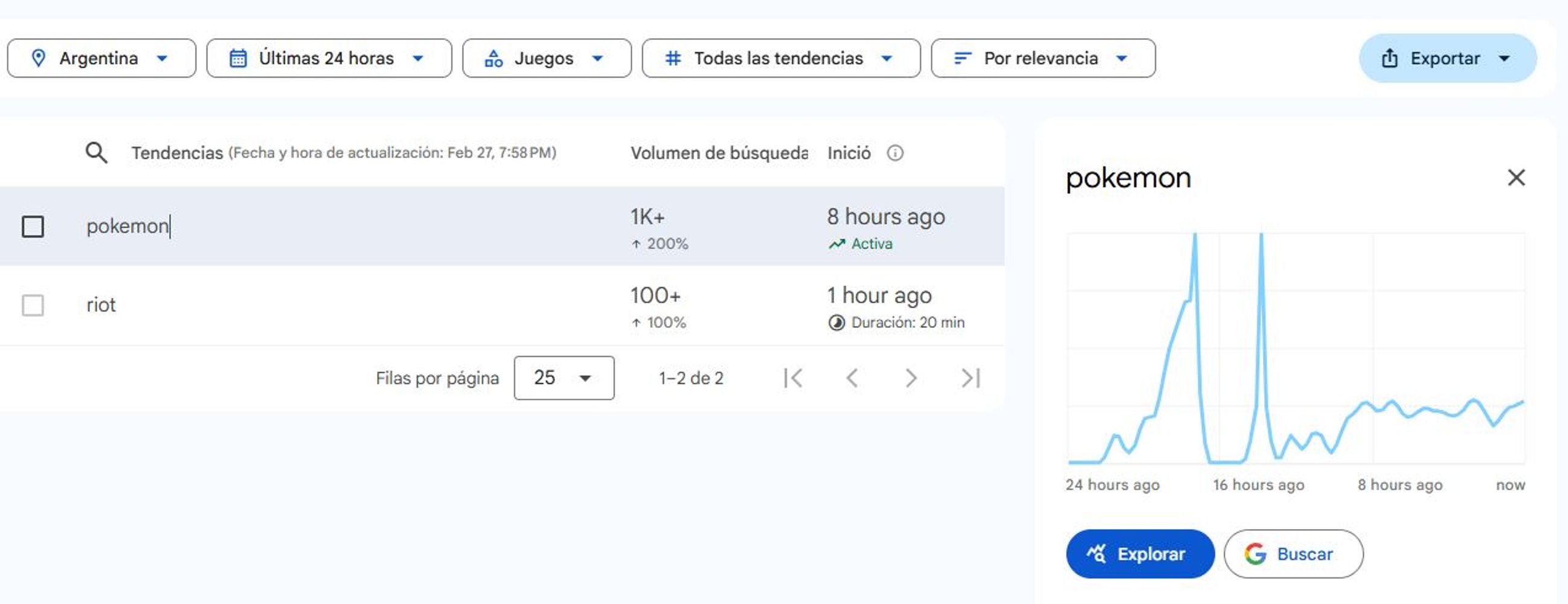Open the rows per page dropdown showing 25
The height and width of the screenshot is (604, 1568).
(564, 378)
